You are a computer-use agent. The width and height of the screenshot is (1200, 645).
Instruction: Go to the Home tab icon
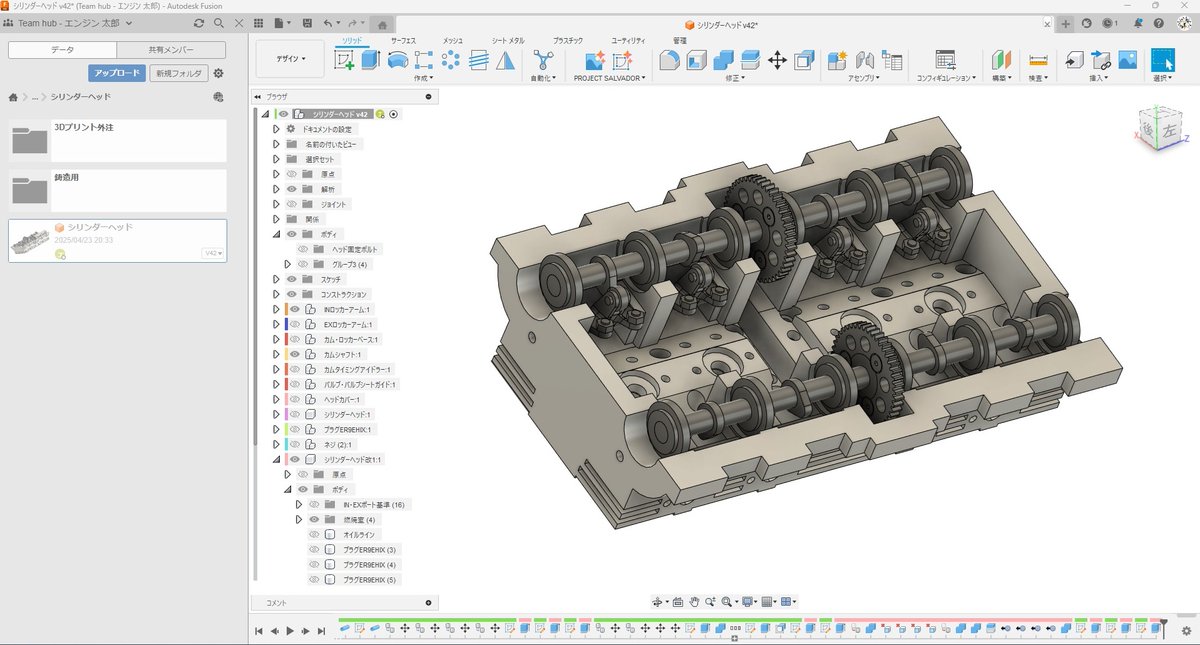[381, 24]
